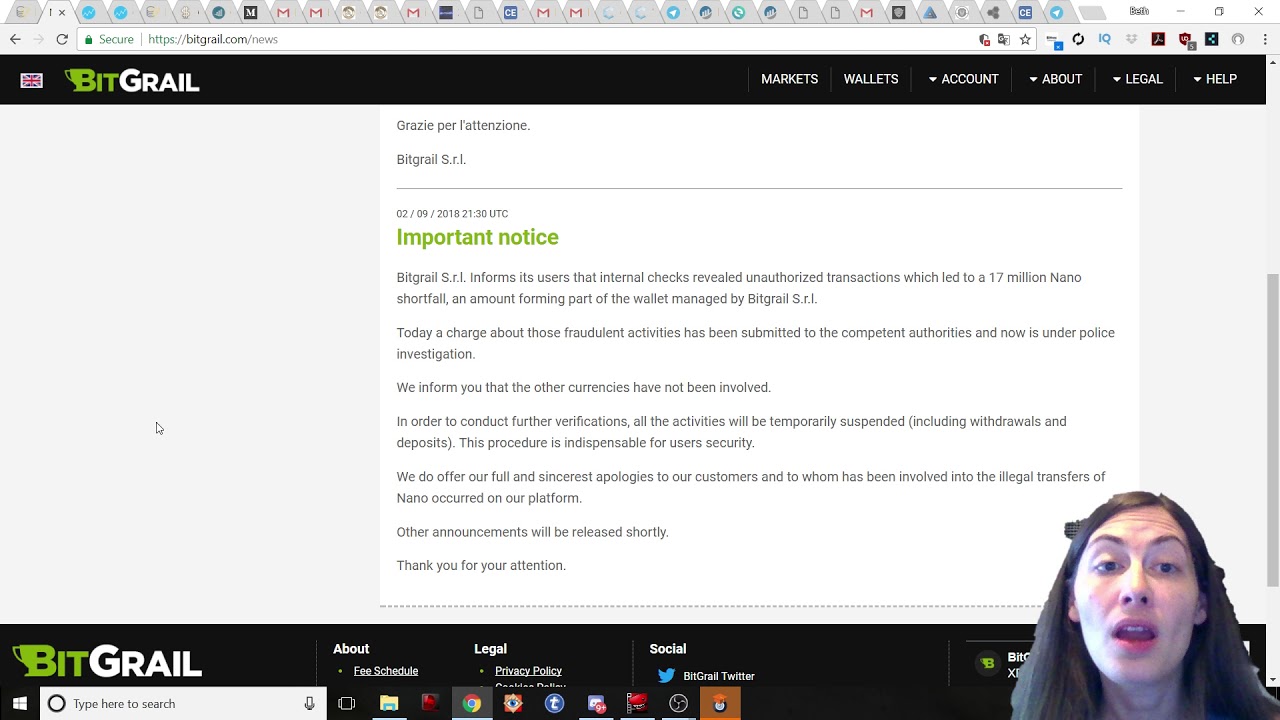The image size is (1280, 720).
Task: Change language via the UK flag icon
Action: [x=31, y=80]
